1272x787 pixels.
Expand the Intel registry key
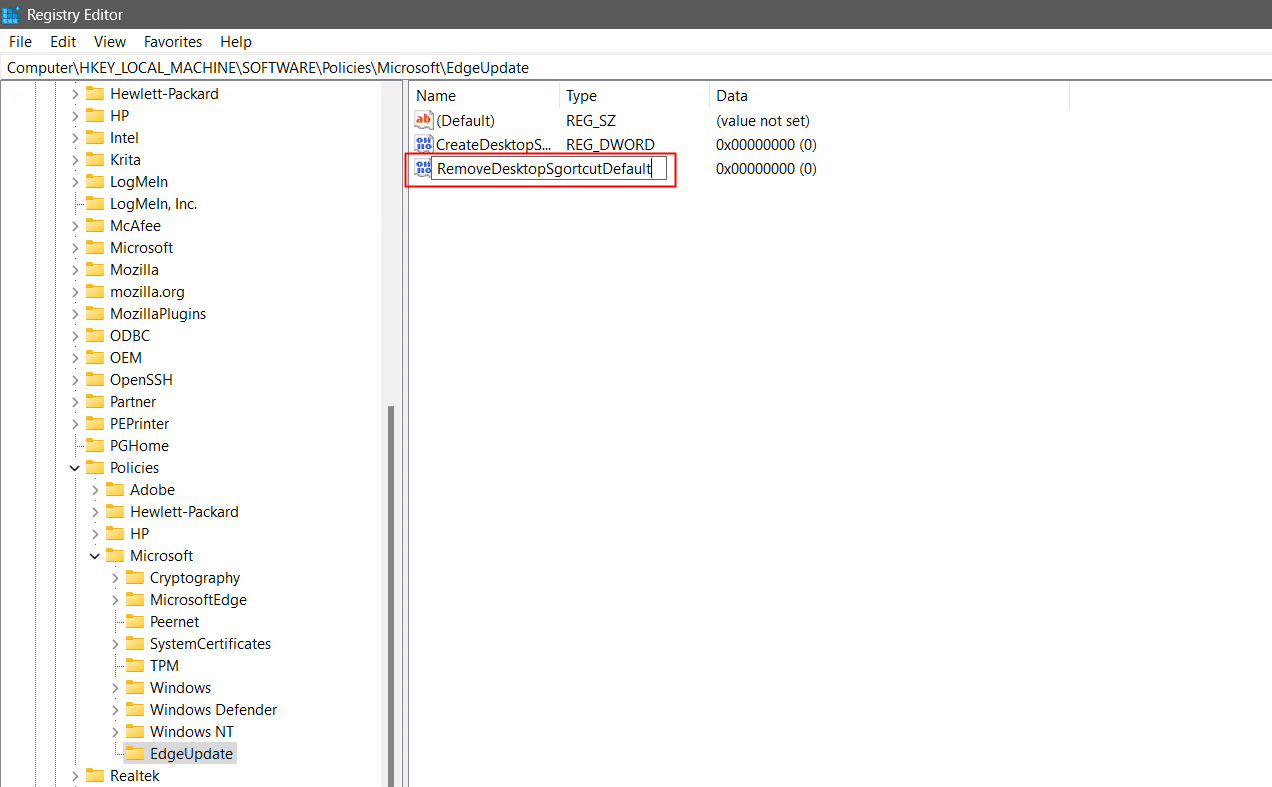point(75,137)
